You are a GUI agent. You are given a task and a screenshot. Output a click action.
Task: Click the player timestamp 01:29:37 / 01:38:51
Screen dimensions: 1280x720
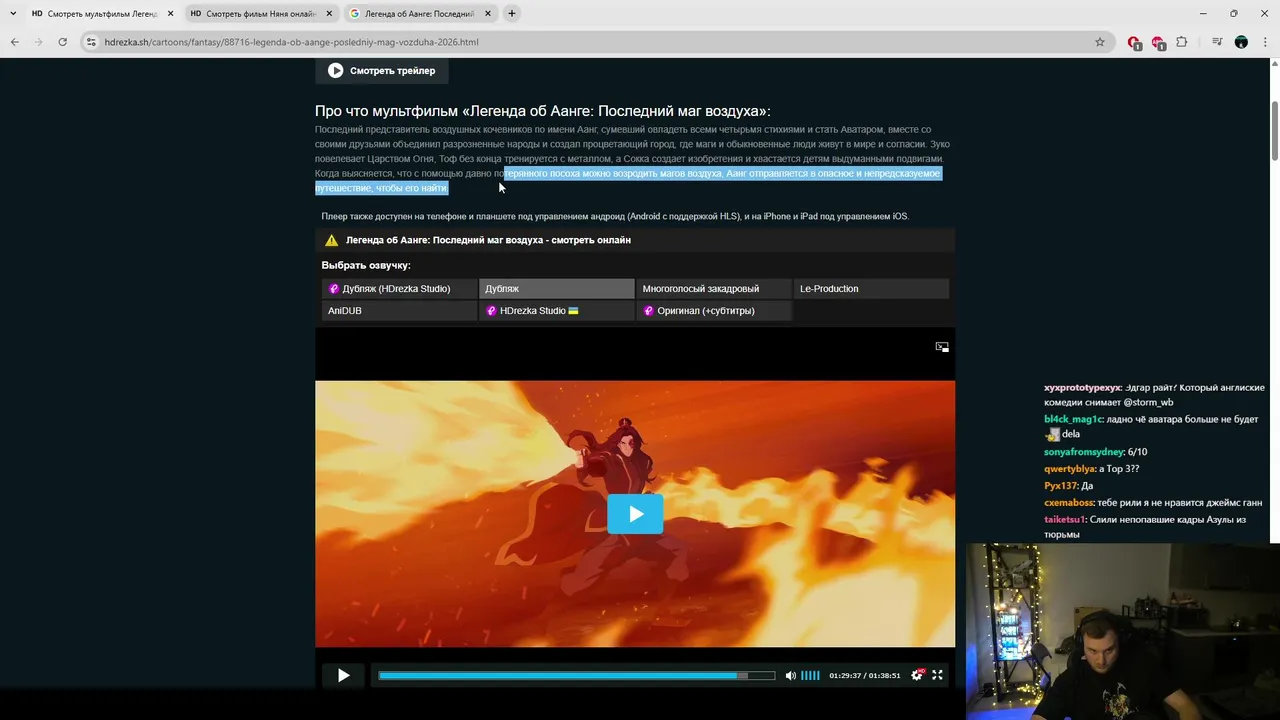coord(865,676)
